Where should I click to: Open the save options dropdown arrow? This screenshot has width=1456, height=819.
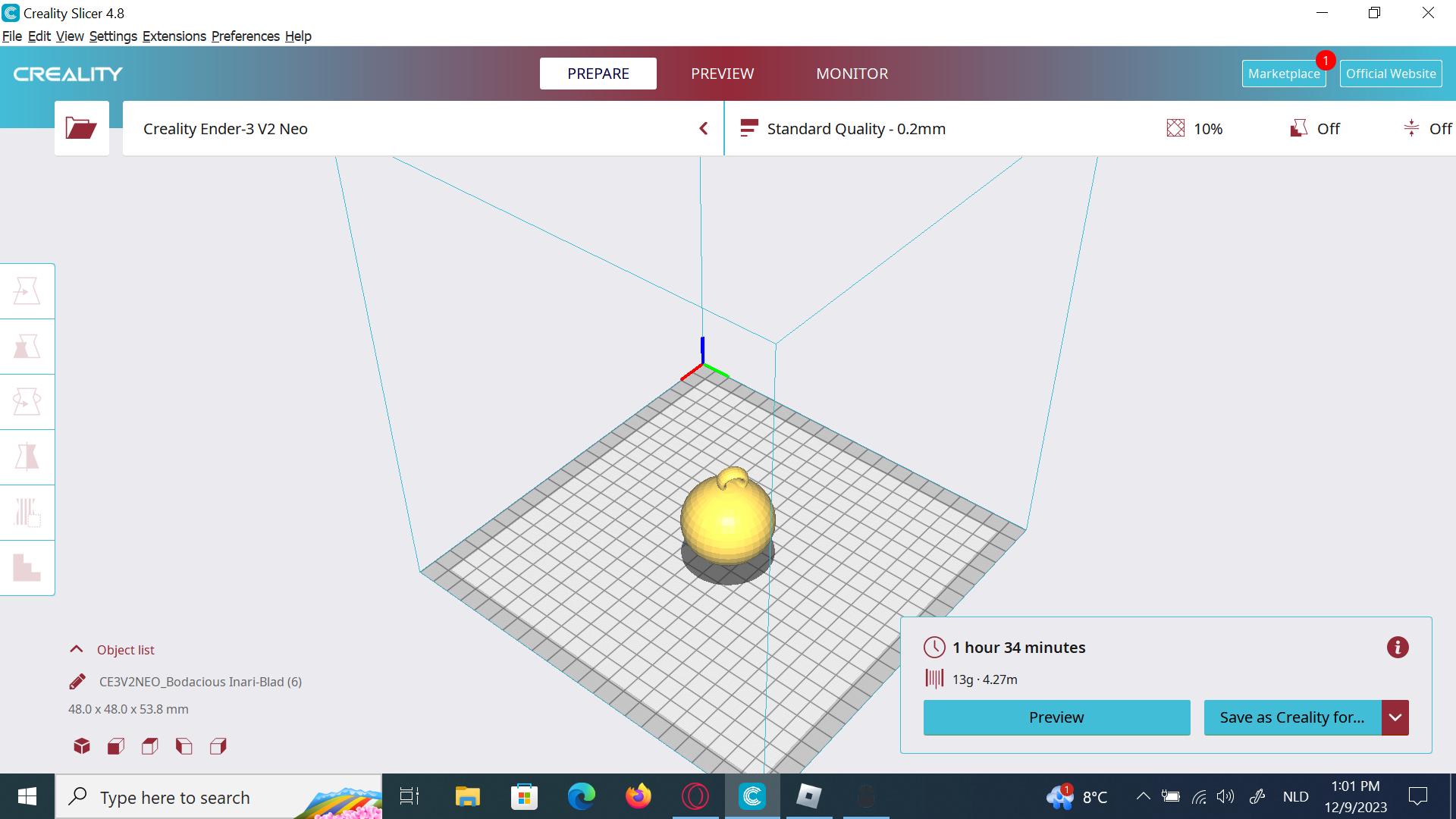(x=1395, y=717)
